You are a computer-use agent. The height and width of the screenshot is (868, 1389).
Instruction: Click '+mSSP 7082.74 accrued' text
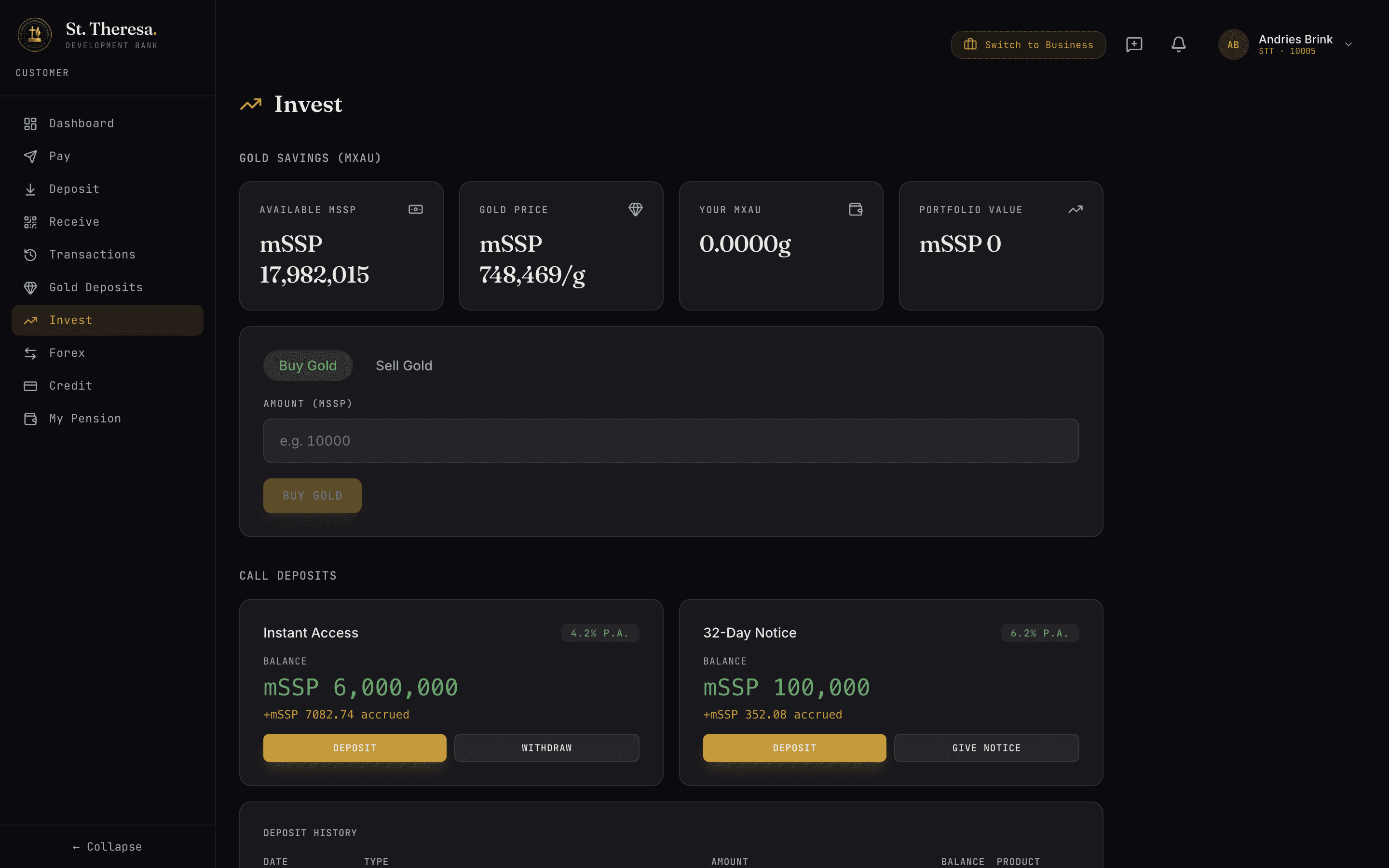tap(336, 715)
